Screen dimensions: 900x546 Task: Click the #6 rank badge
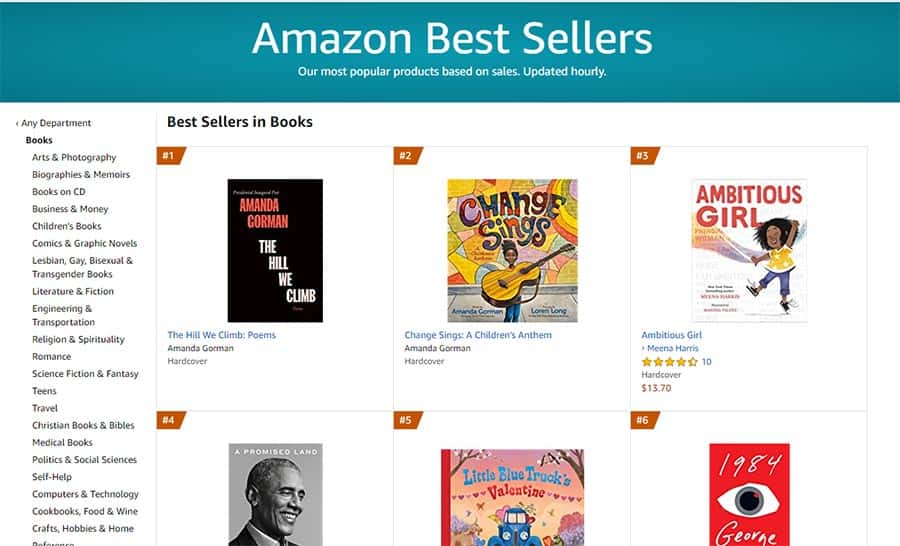tap(645, 420)
